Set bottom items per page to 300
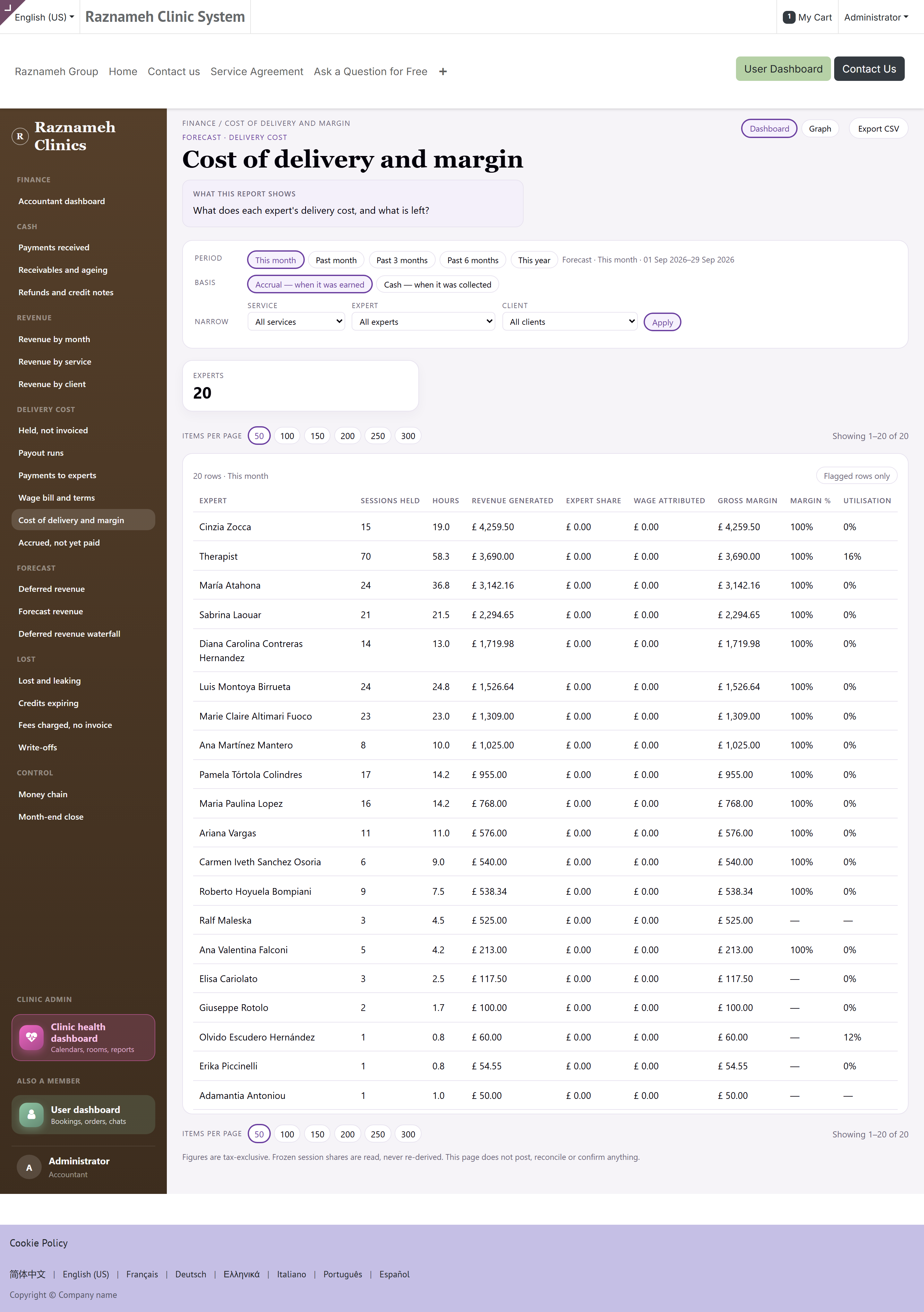The height and width of the screenshot is (1312, 924). pyautogui.click(x=408, y=1134)
